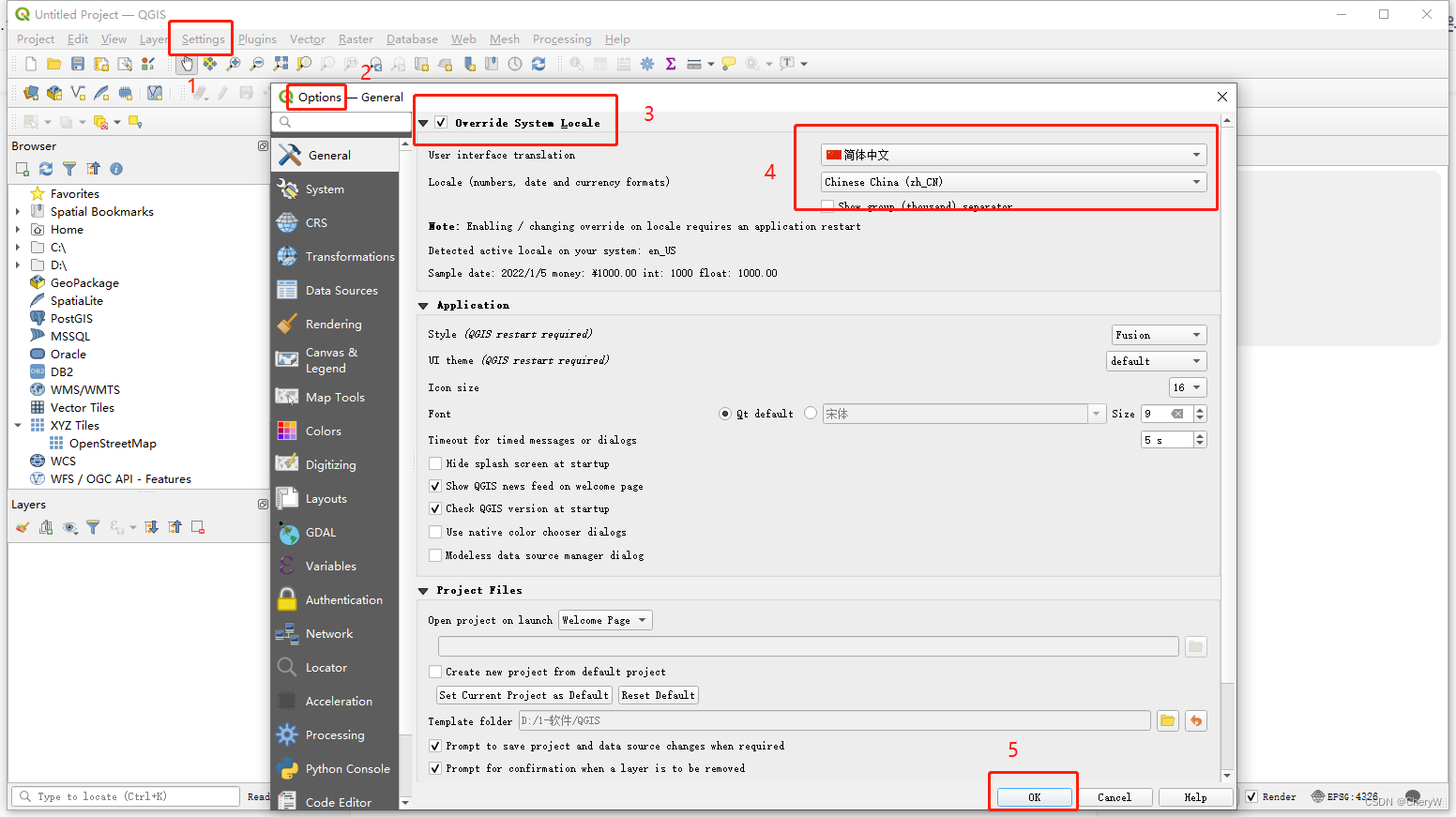Save the project with the floppy disk icon
Image resolution: width=1456 pixels, height=817 pixels.
[78, 64]
